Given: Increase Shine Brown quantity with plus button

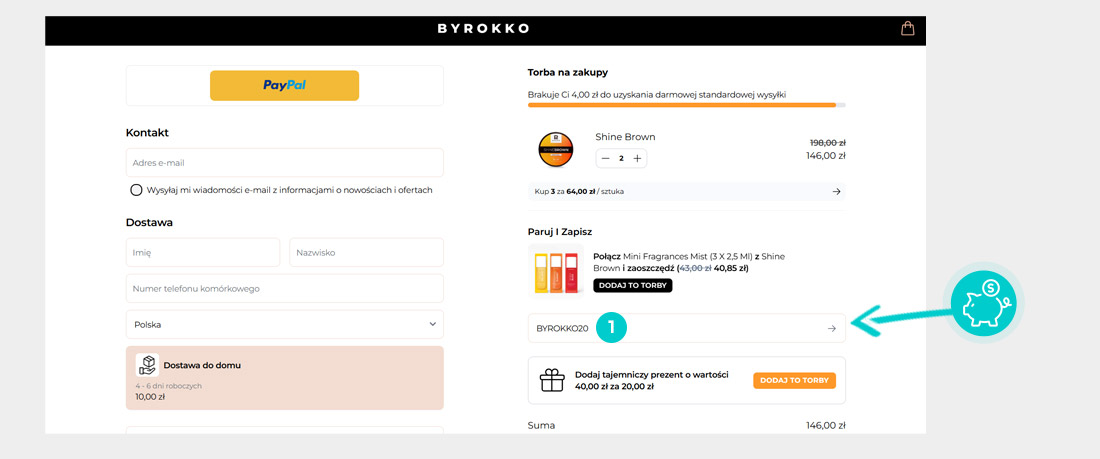Looking at the screenshot, I should tap(637, 158).
